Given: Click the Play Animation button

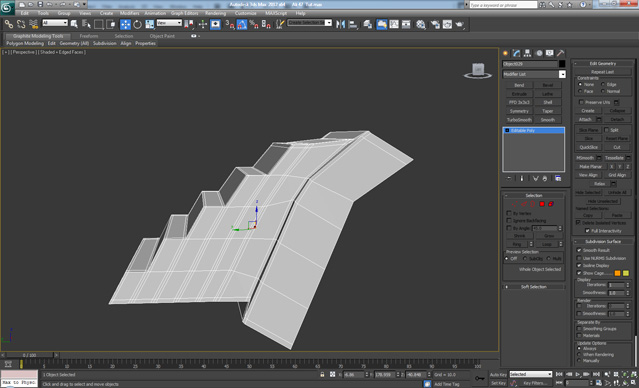Looking at the screenshot, I should pos(577,374).
